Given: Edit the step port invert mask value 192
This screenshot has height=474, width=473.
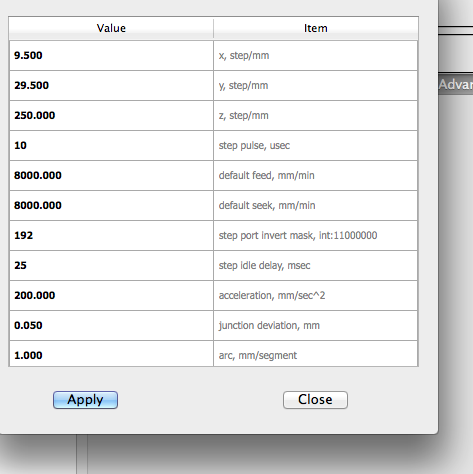Looking at the screenshot, I should tap(111, 236).
